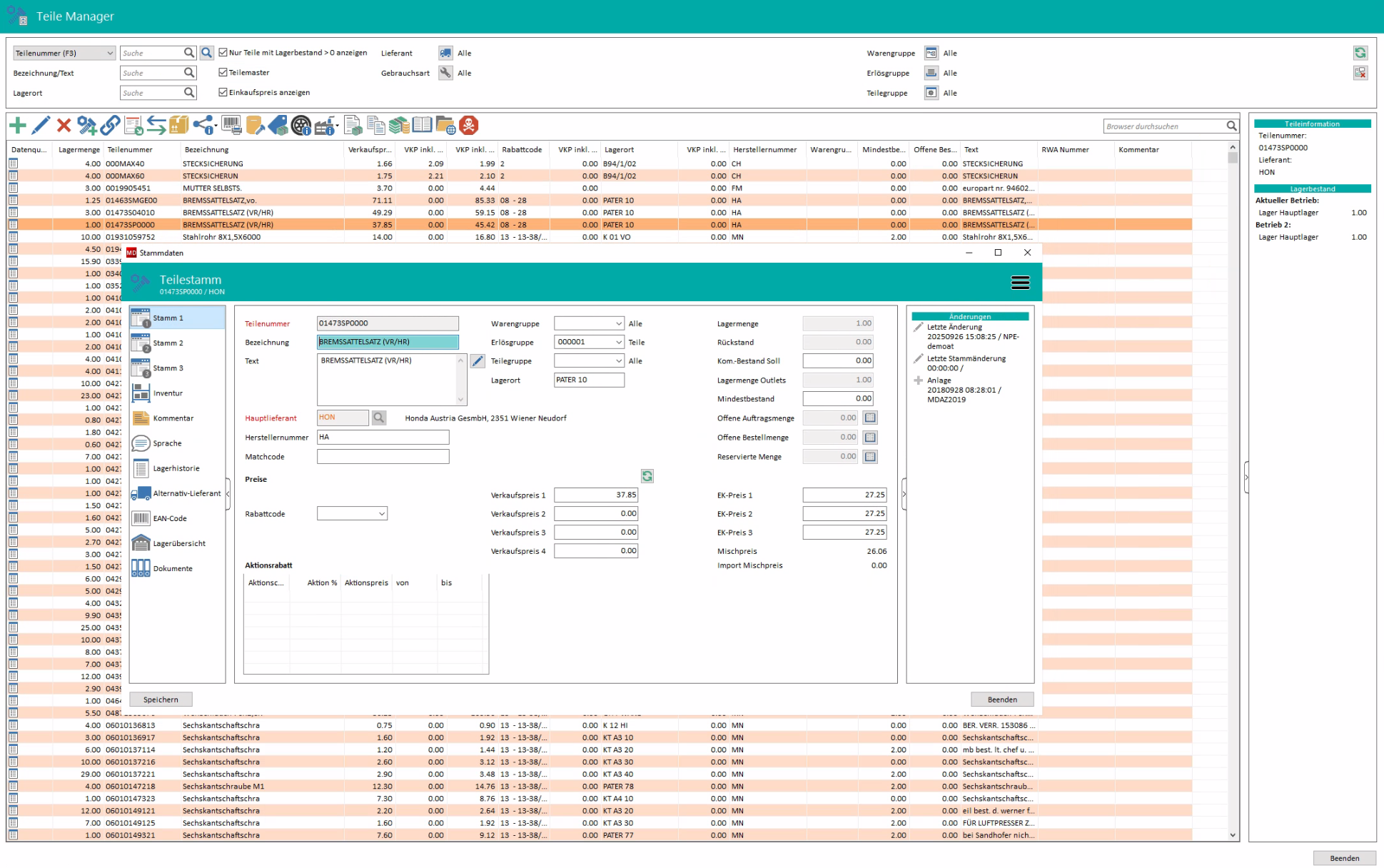The width and height of the screenshot is (1384, 868).
Task: Click the tire information toolbar icon
Action: point(301,126)
